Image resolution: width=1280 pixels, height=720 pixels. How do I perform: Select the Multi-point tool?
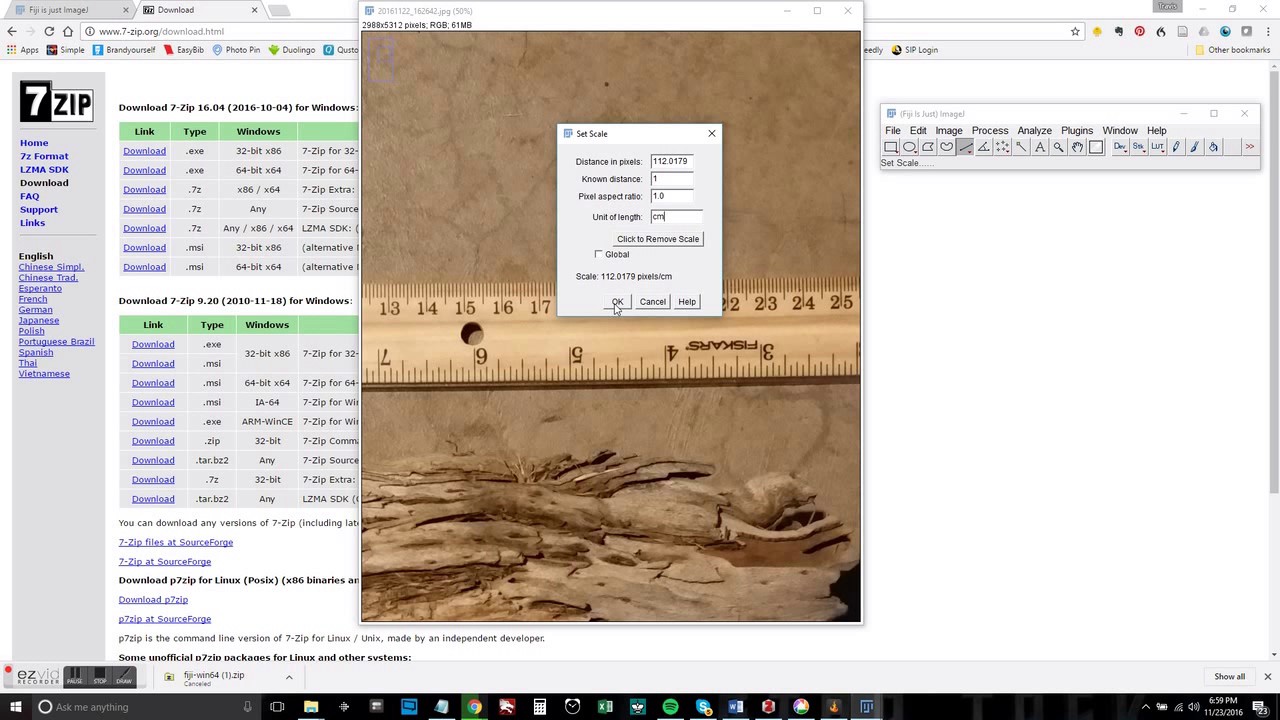pyautogui.click(x=1003, y=147)
